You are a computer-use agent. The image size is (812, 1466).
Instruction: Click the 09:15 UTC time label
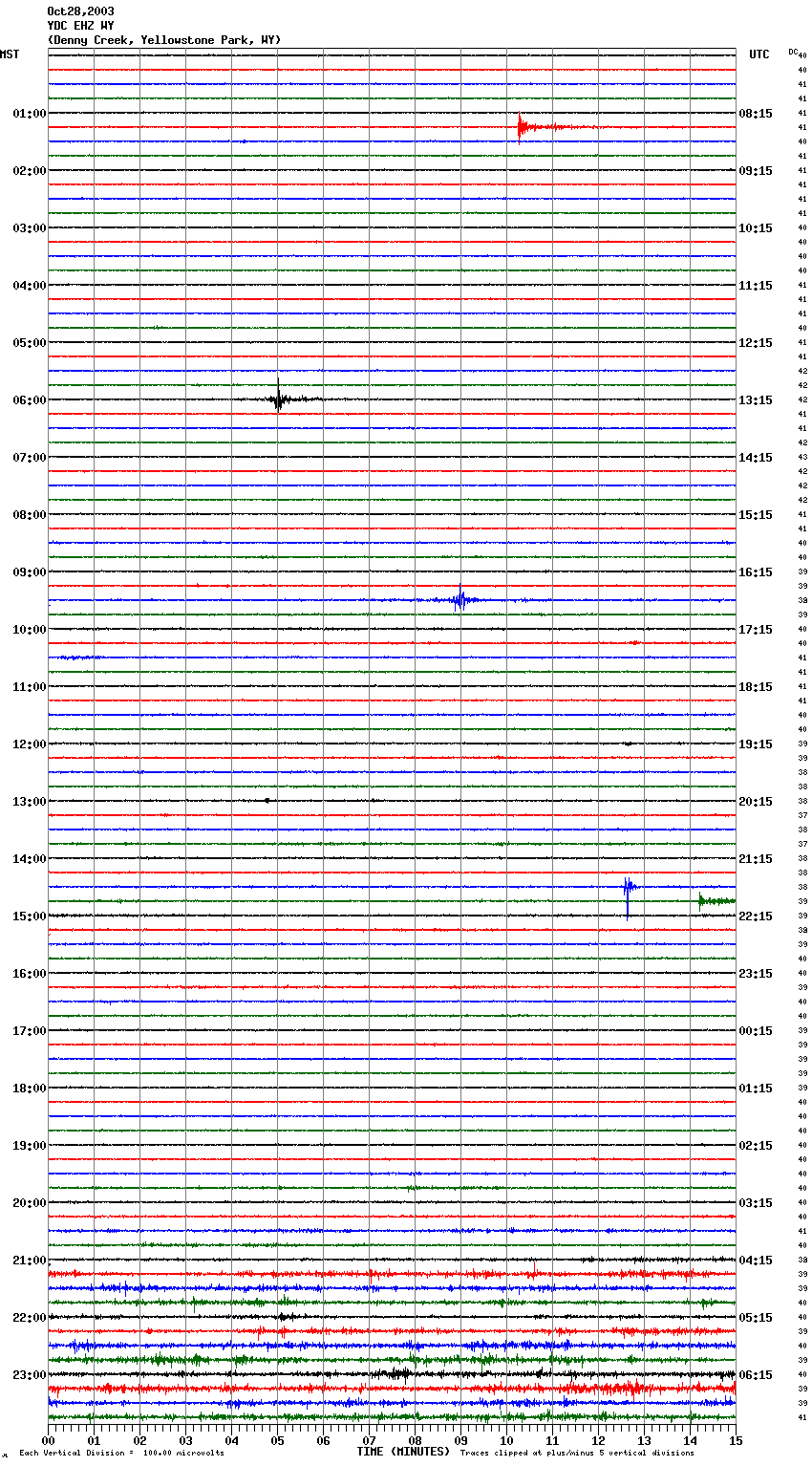pyautogui.click(x=756, y=171)
